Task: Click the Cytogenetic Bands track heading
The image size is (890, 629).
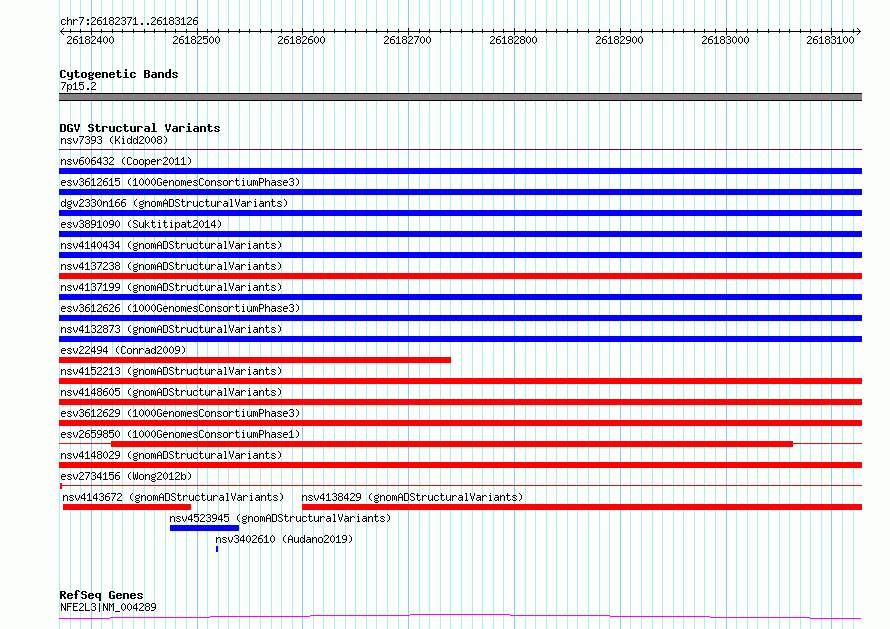Action: [119, 74]
